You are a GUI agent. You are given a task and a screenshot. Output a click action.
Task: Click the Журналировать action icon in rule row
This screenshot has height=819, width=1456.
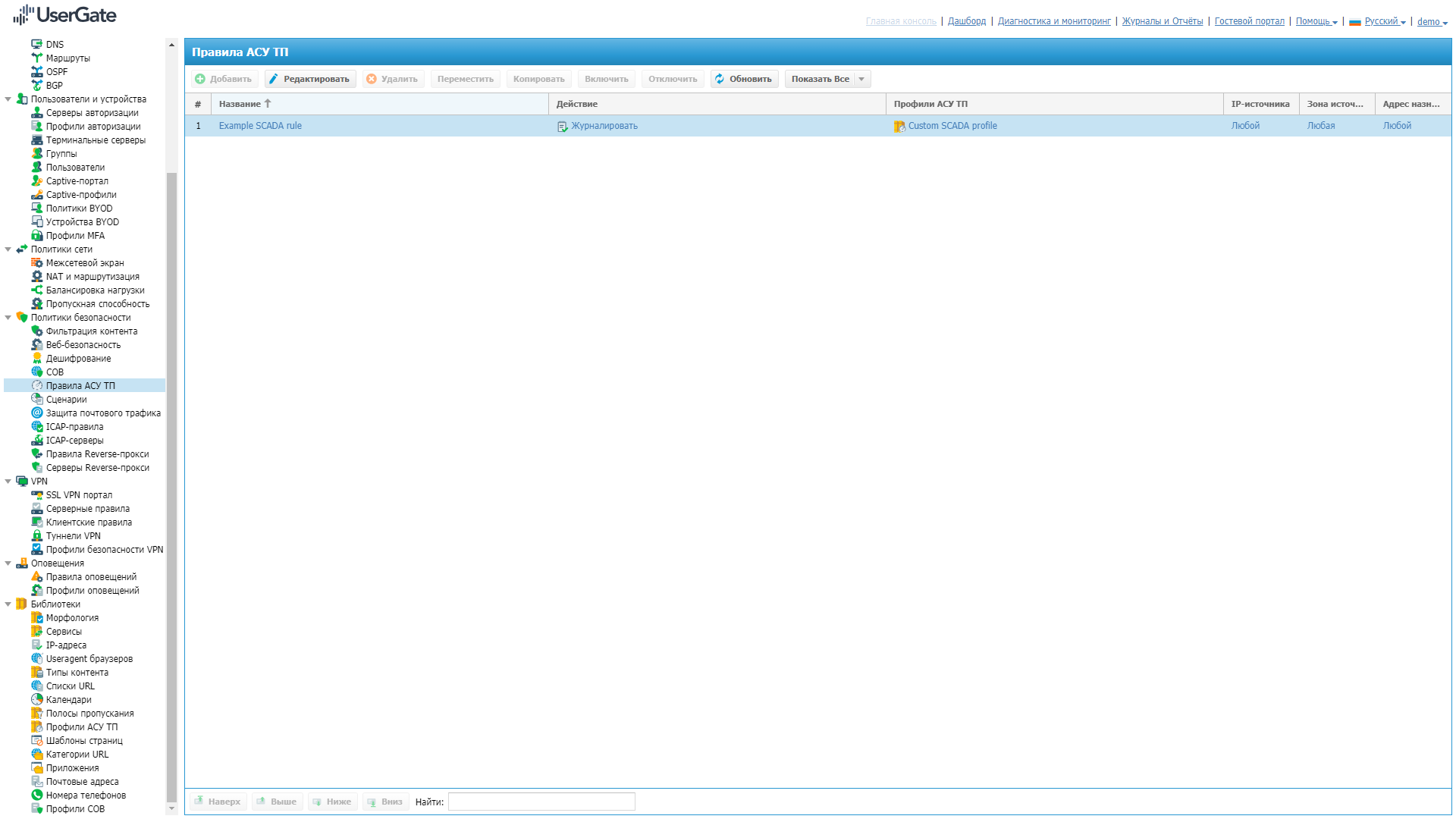(x=562, y=127)
